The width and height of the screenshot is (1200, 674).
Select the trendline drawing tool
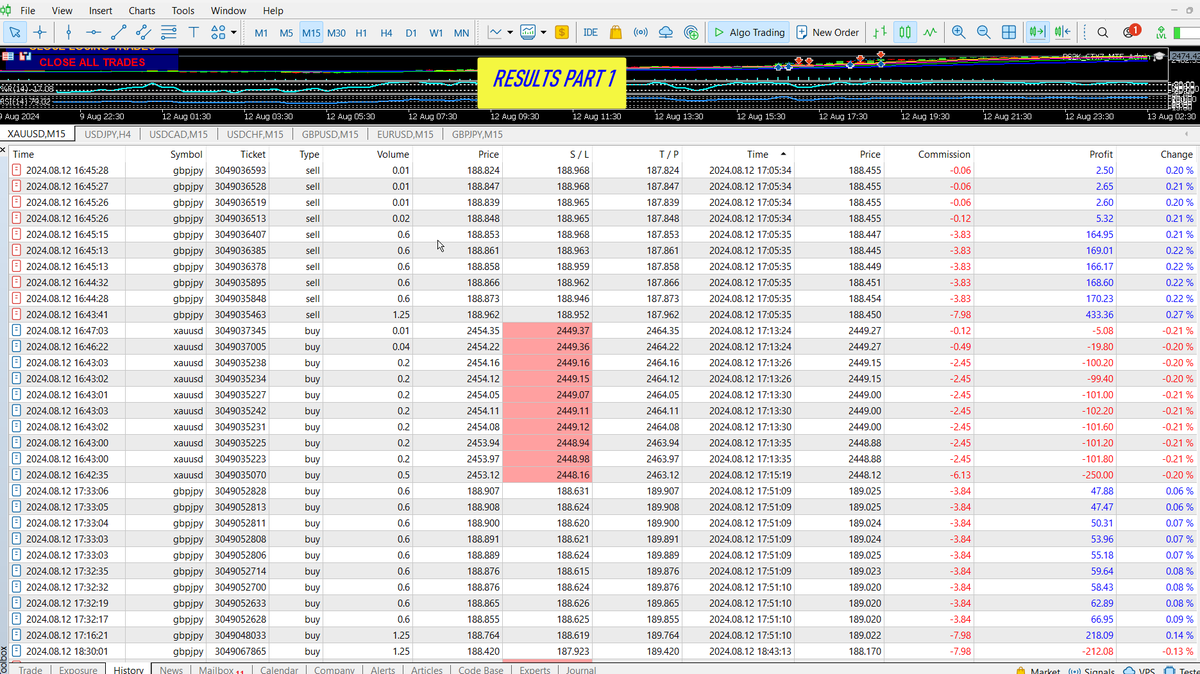point(119,32)
